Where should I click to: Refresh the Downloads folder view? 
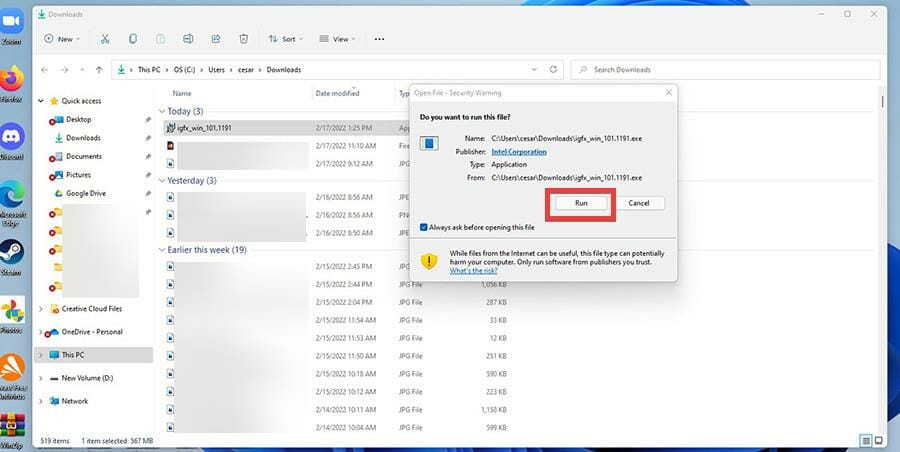553,69
